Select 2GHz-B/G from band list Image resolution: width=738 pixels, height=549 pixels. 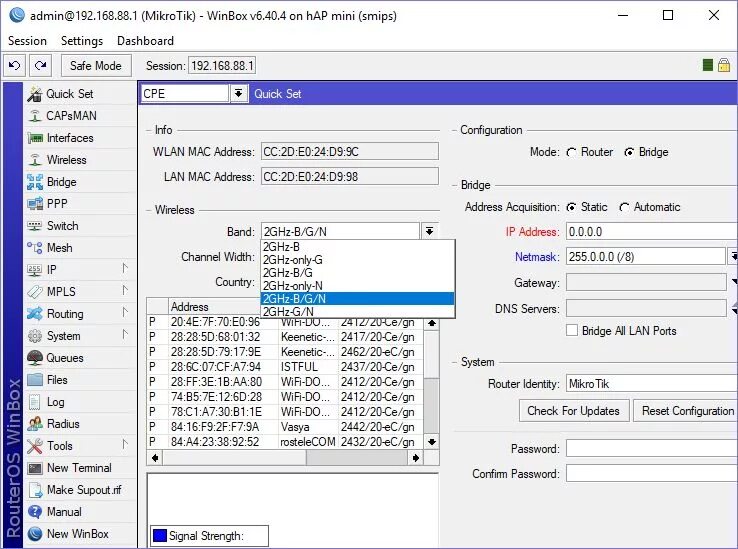[x=357, y=273]
